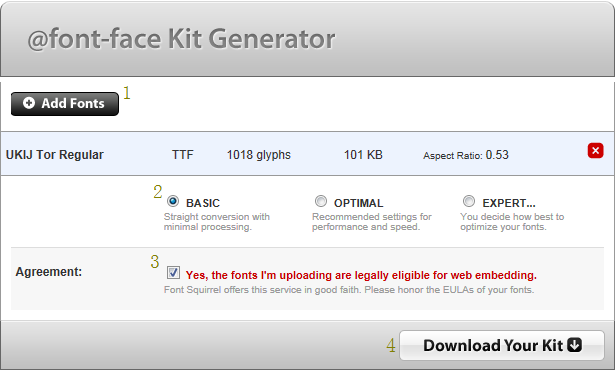Click the 1018 glyphs count
The height and width of the screenshot is (370, 616).
coord(258,155)
